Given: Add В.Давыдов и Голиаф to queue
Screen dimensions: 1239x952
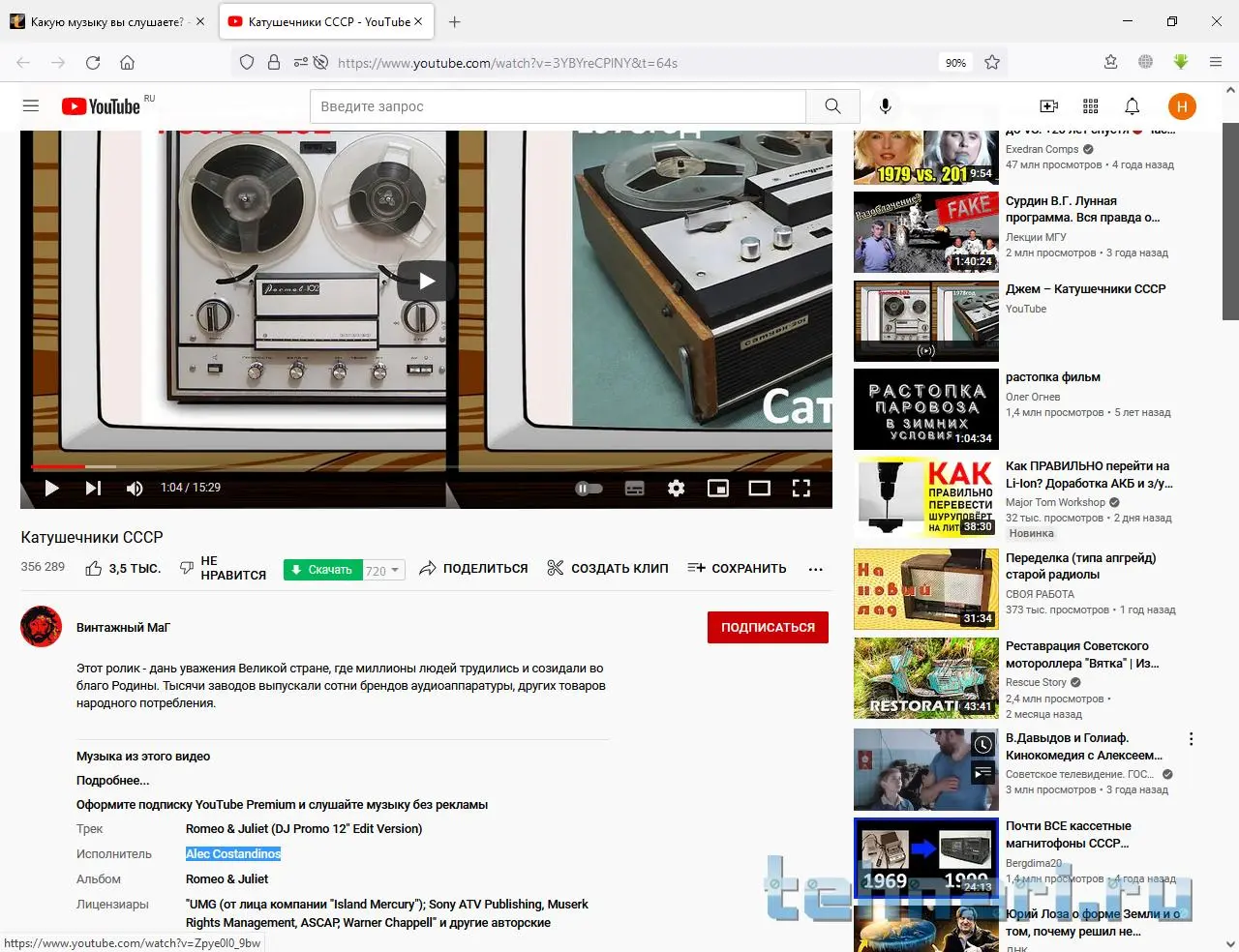Looking at the screenshot, I should pyautogui.click(x=983, y=772).
